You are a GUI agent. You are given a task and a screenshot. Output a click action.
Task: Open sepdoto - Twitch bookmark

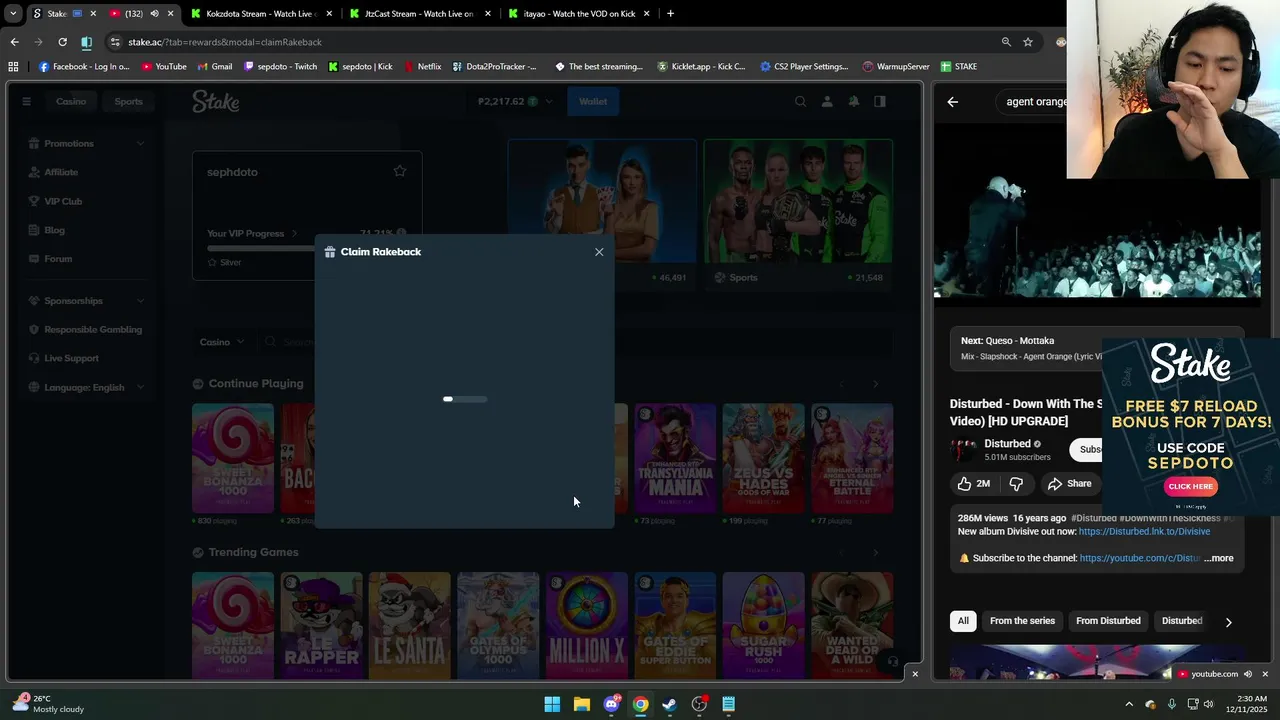tap(280, 67)
